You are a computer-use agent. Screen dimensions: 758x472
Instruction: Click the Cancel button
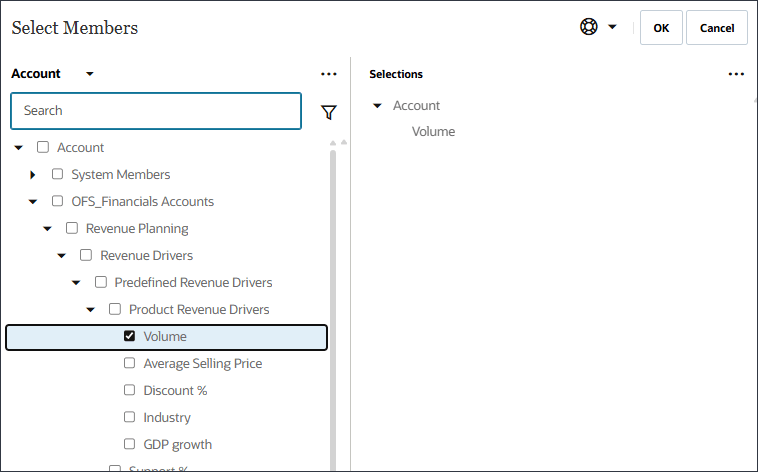coord(716,28)
